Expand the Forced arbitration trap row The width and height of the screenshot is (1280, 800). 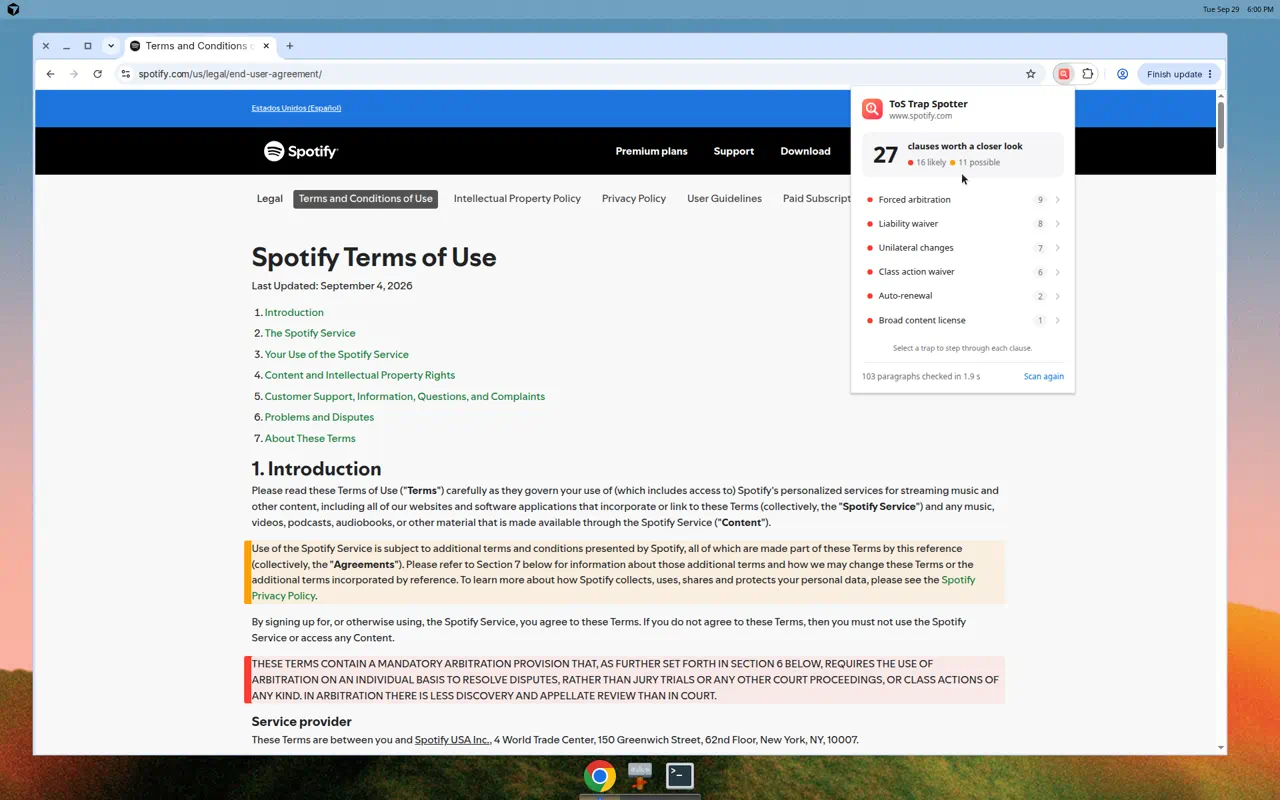coord(963,200)
